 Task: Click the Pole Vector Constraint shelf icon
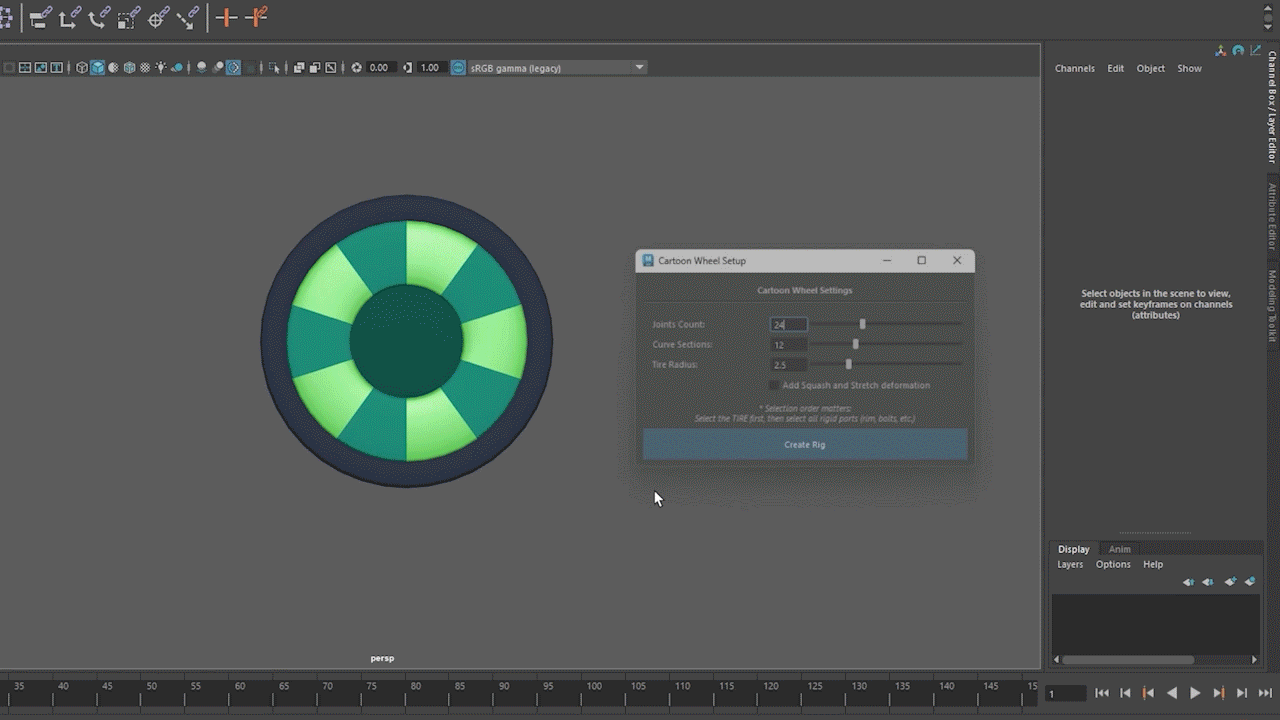click(x=187, y=17)
